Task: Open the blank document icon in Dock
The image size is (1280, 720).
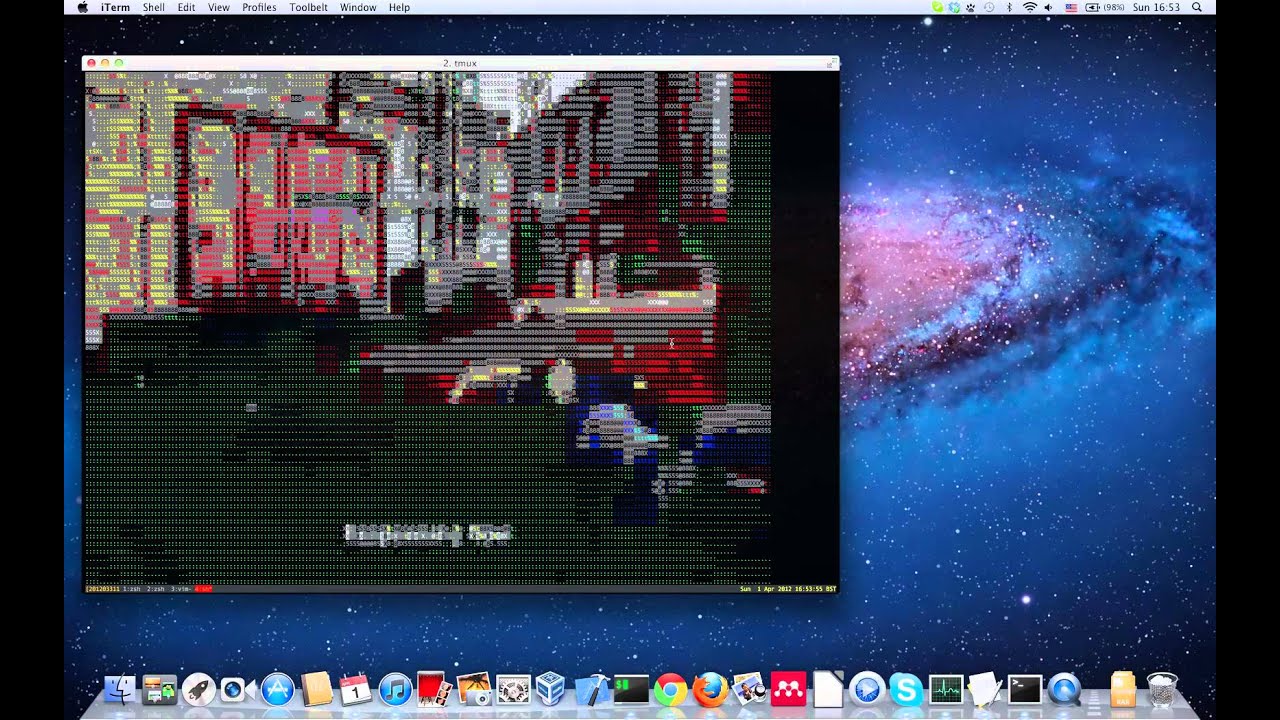Action: click(x=828, y=689)
